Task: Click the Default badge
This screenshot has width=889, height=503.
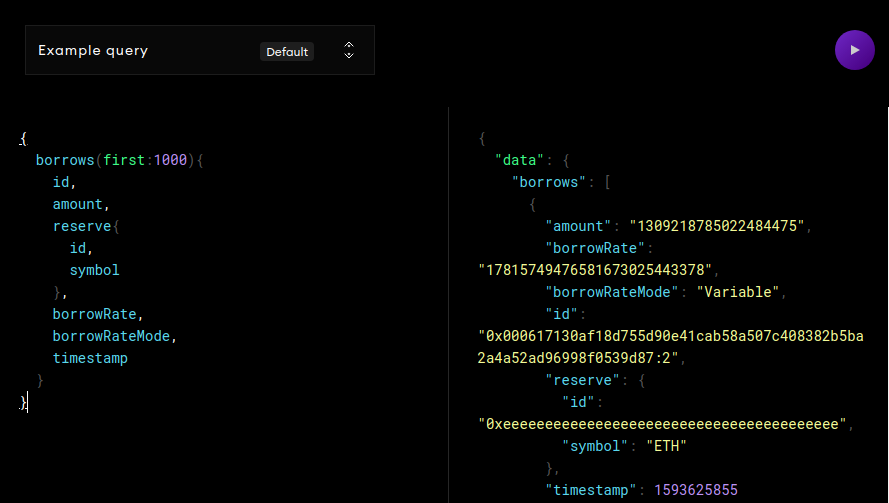Action: [287, 51]
